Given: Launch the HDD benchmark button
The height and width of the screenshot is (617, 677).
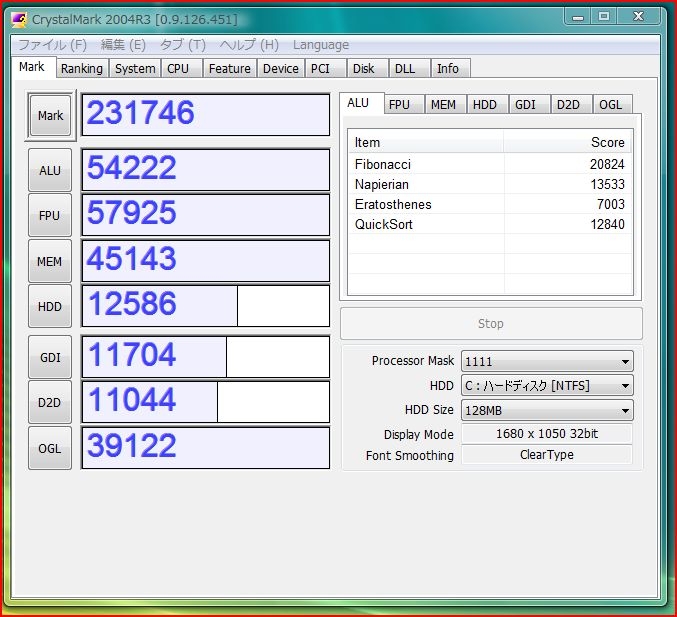Looking at the screenshot, I should (50, 307).
